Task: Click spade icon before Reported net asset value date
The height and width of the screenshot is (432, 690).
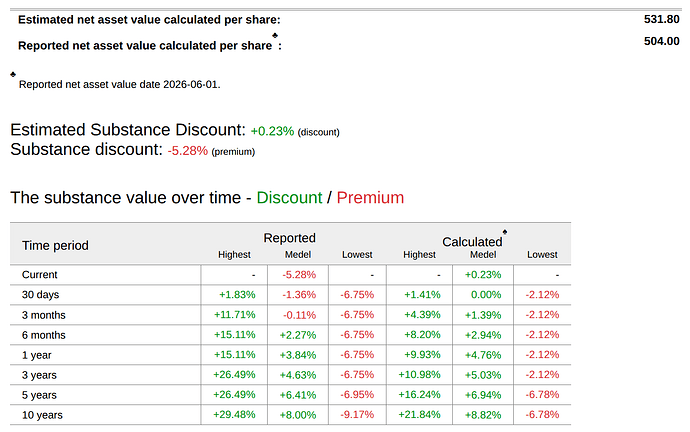Action: (13, 74)
